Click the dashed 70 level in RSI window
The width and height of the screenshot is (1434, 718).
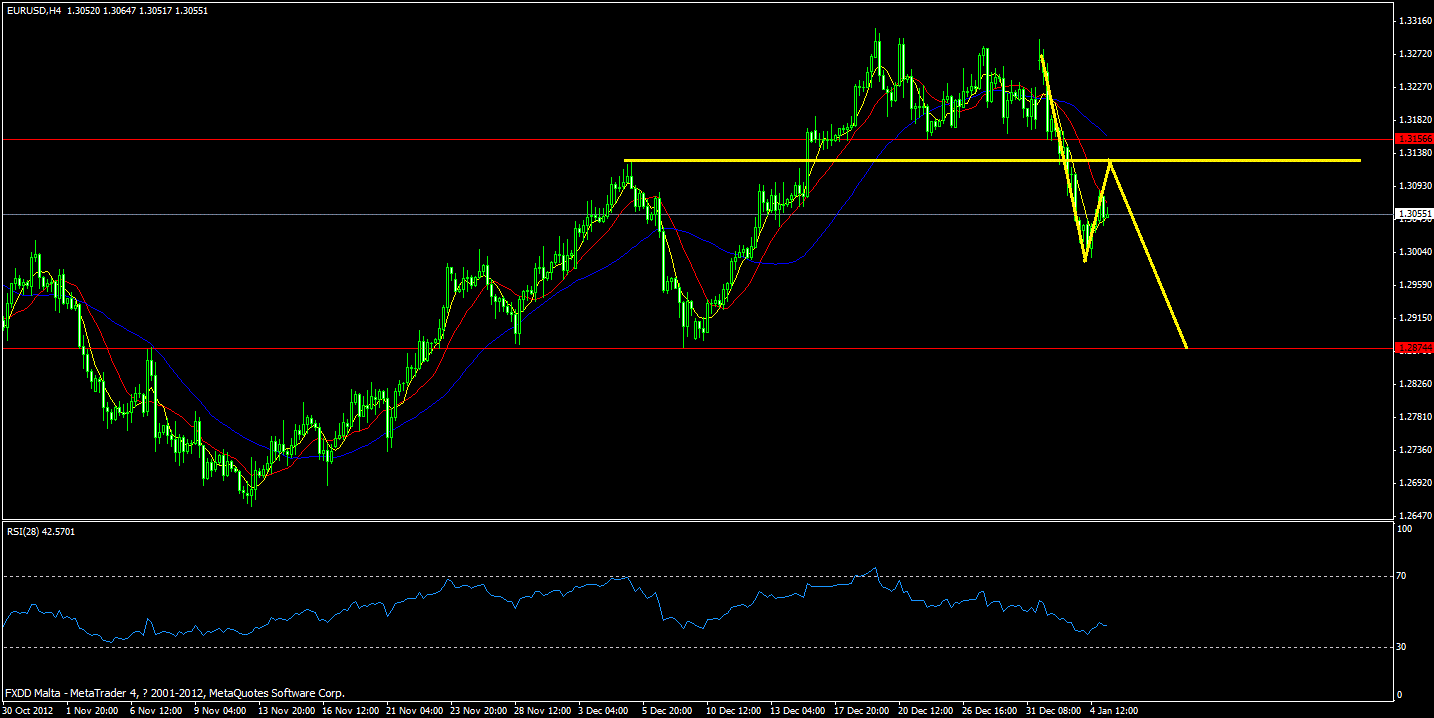click(700, 576)
